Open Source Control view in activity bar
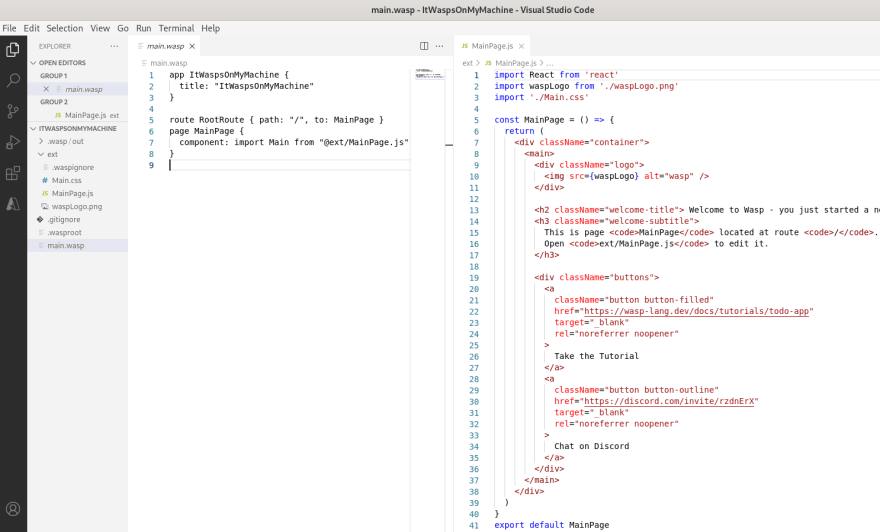The image size is (880, 532). coord(13,111)
